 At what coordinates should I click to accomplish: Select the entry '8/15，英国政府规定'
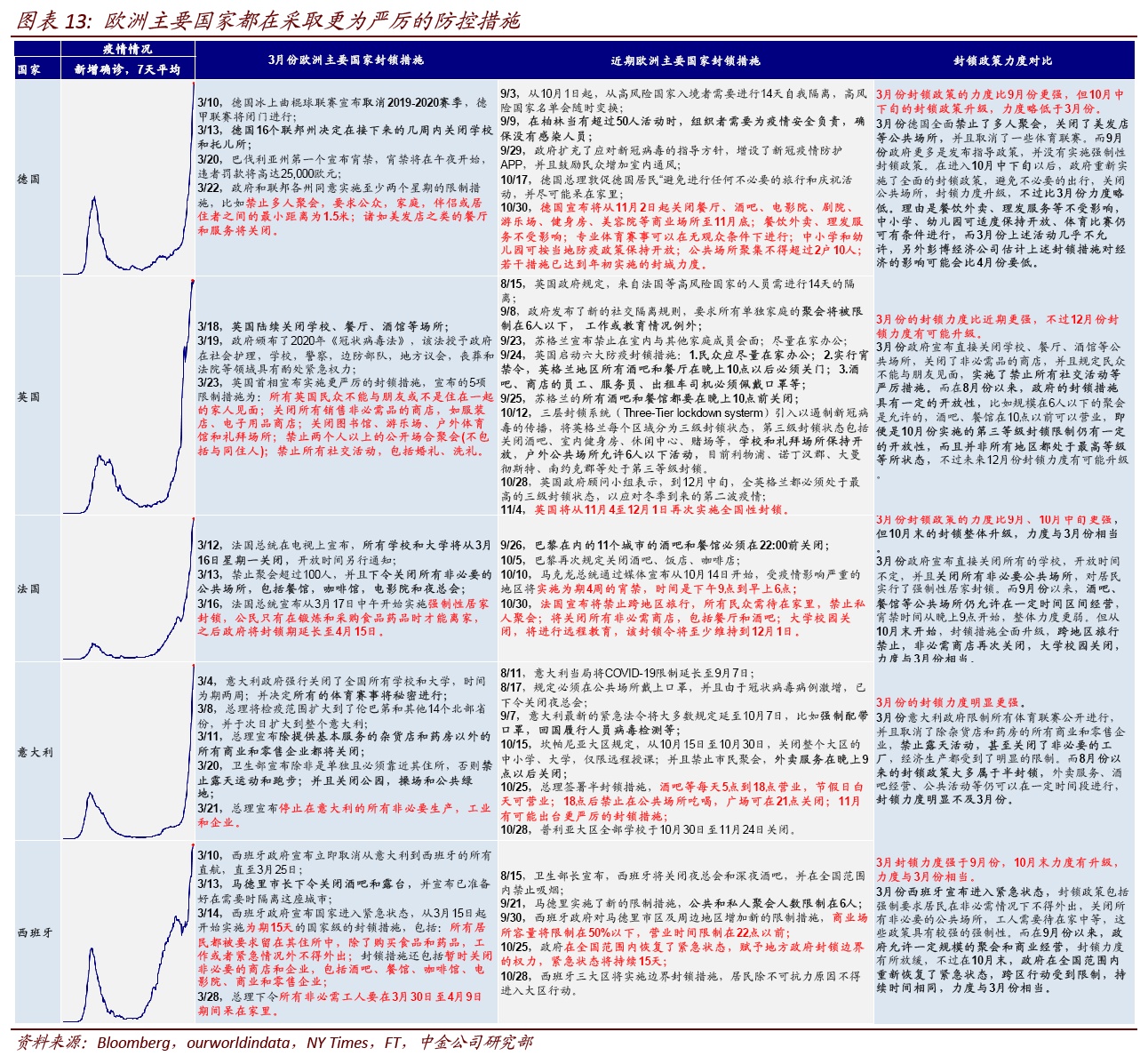pos(677,291)
